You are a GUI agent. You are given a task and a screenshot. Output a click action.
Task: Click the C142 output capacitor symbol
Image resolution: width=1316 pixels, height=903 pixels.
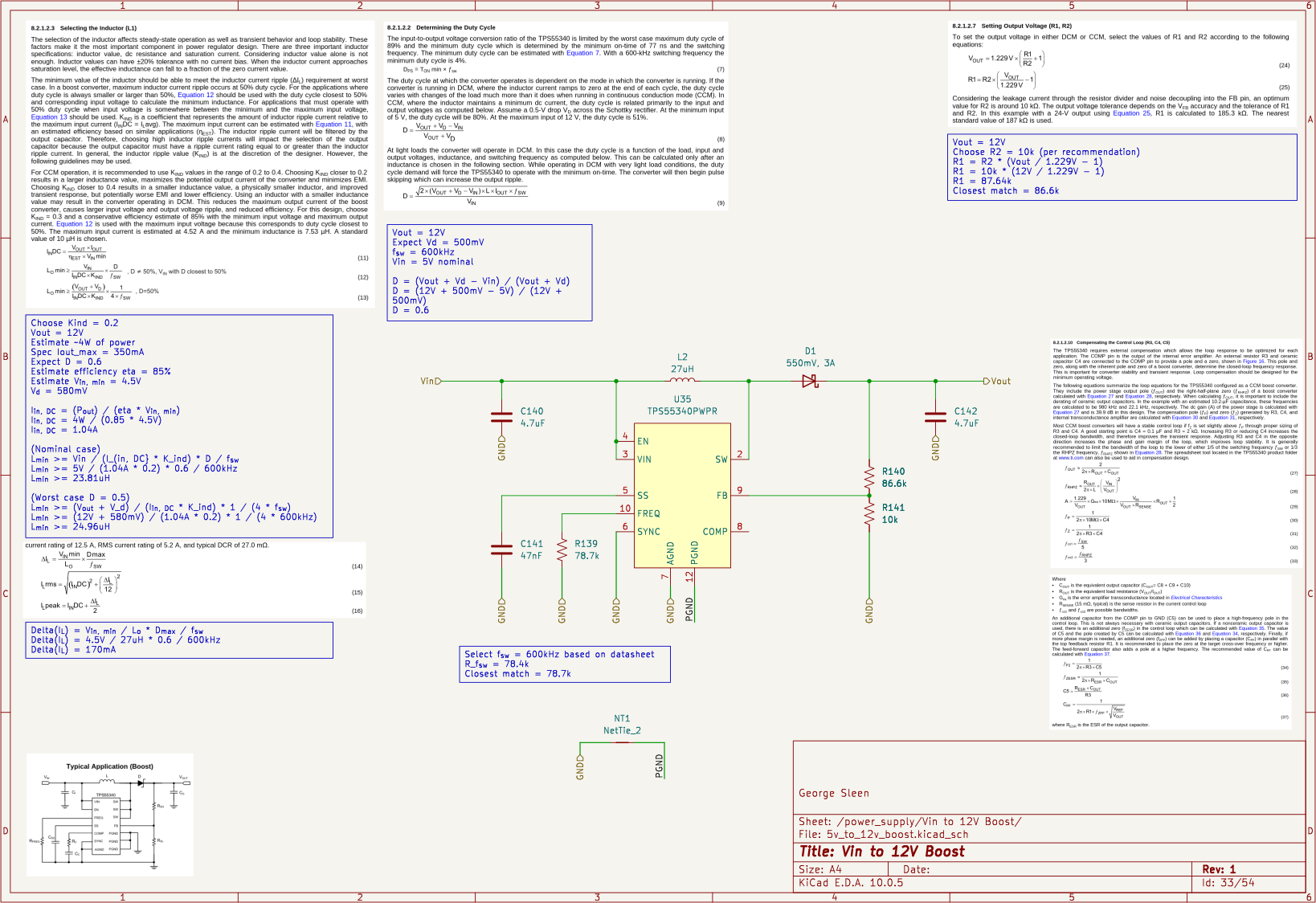pos(935,417)
